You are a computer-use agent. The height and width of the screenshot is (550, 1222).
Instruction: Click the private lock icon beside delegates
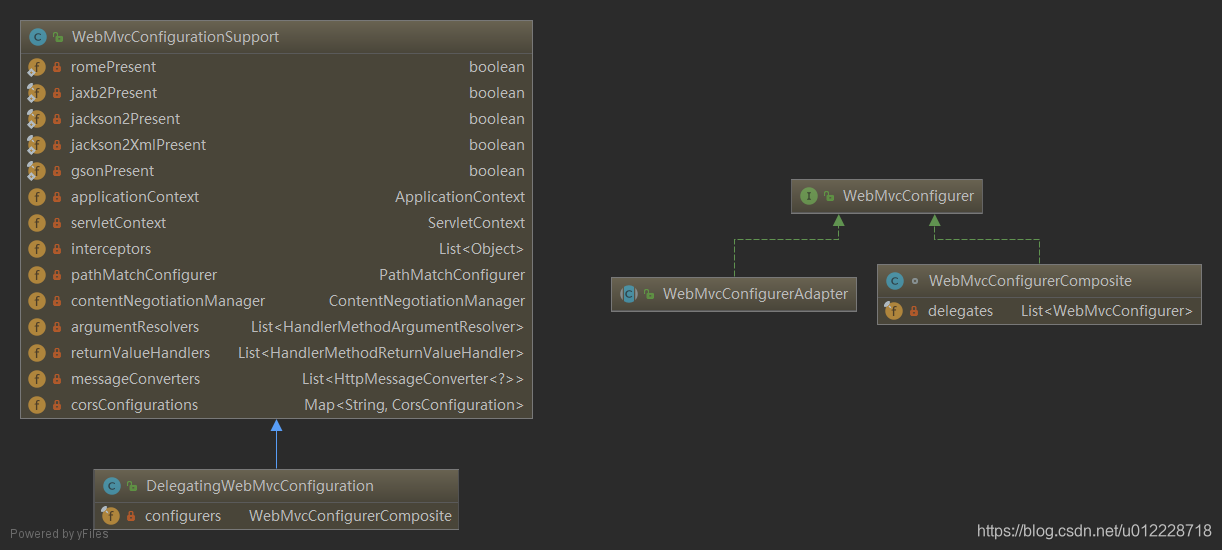coord(914,311)
